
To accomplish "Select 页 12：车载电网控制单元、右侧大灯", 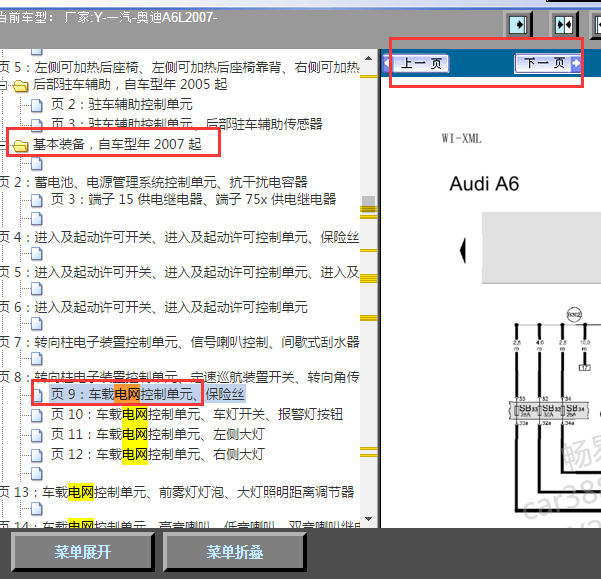I will [x=158, y=454].
